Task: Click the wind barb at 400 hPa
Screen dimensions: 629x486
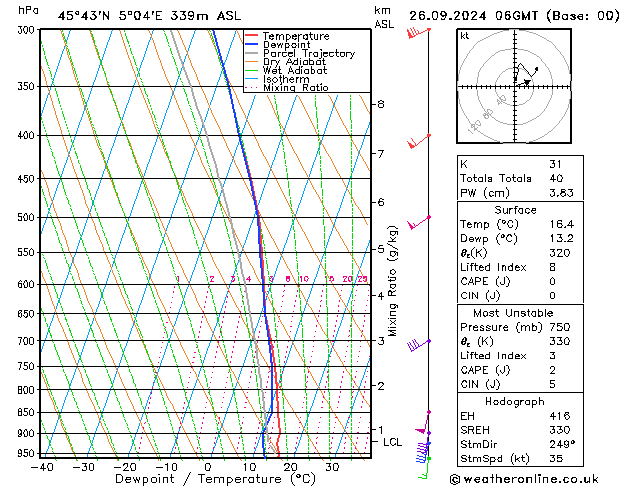Action: [418, 141]
